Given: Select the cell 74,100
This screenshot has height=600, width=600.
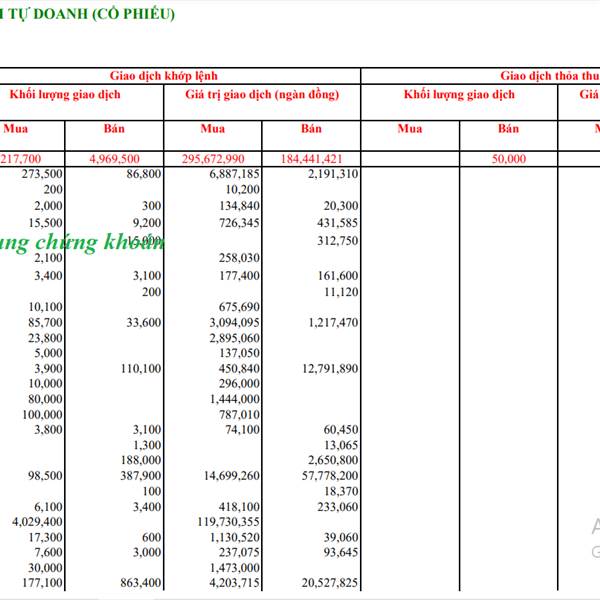Looking at the screenshot, I should (x=243, y=429).
